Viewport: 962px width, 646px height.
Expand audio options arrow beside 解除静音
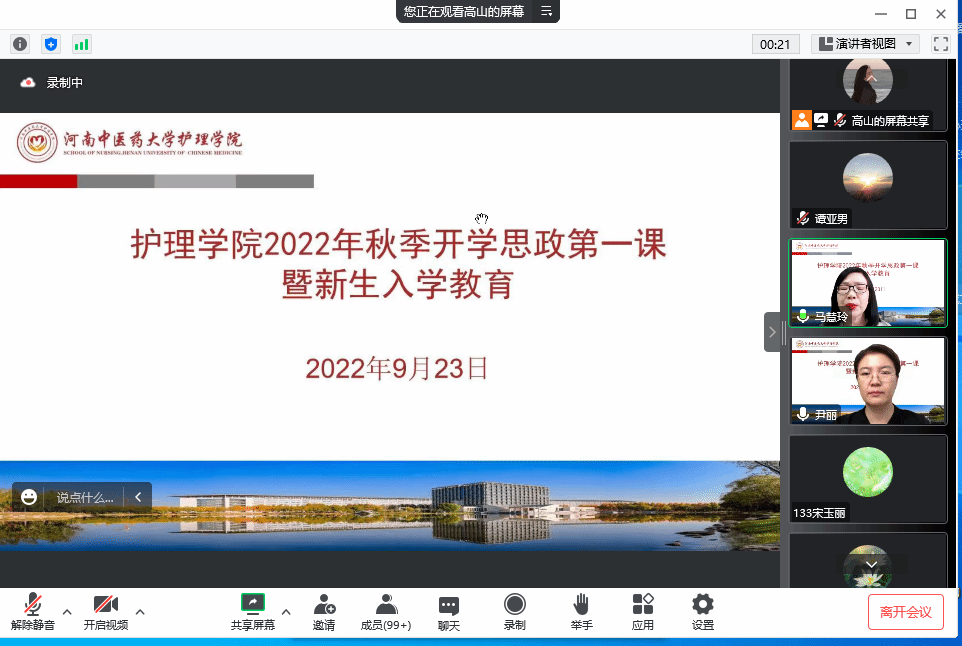tap(67, 611)
